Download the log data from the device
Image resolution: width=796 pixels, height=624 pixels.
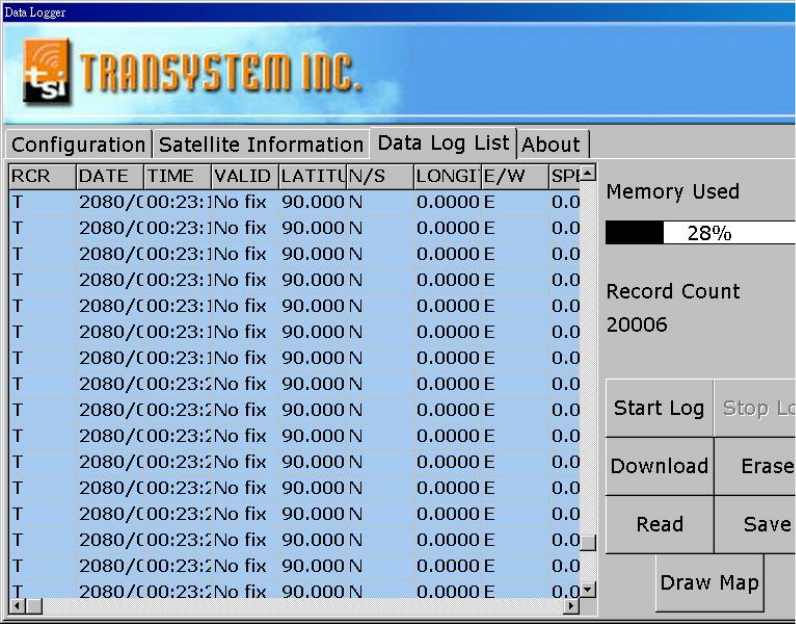[659, 466]
